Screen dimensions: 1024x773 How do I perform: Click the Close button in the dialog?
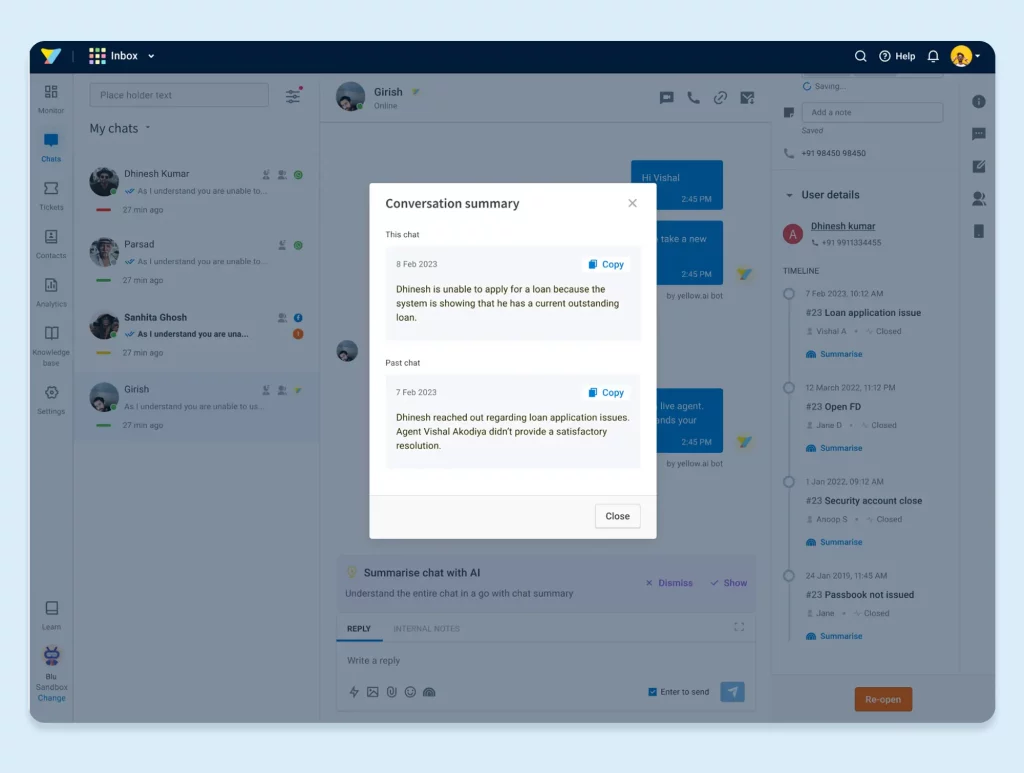tap(617, 516)
